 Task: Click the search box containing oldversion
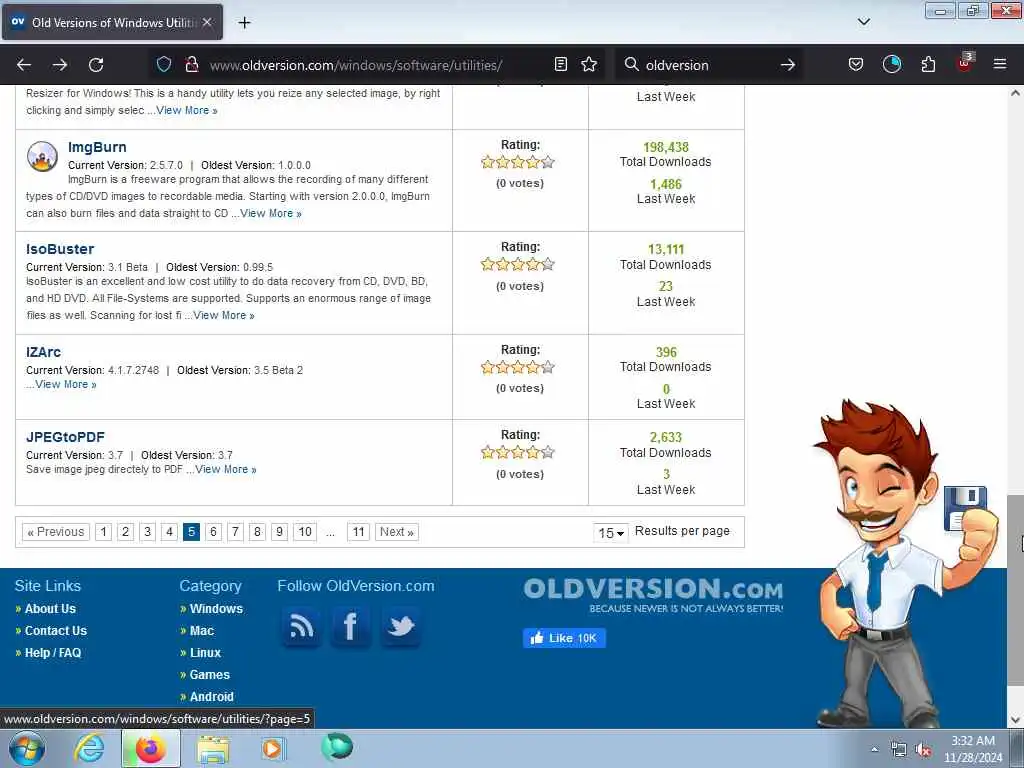709,65
